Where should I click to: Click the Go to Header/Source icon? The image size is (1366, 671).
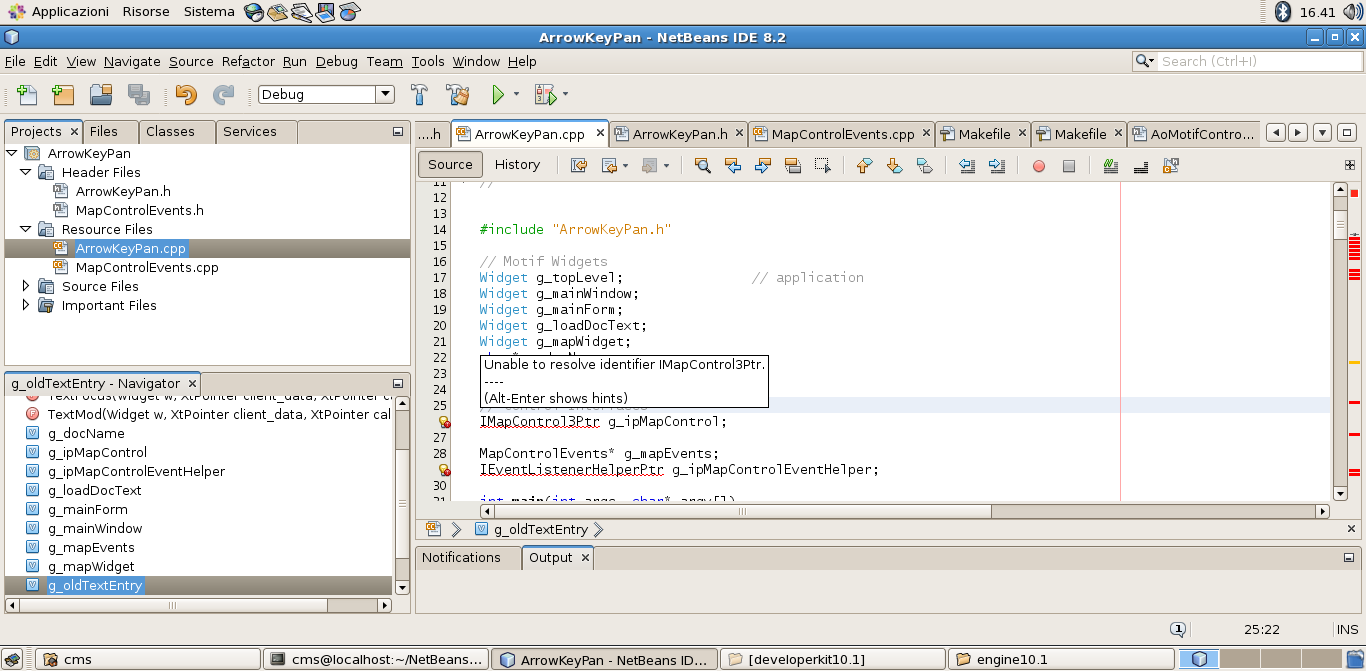click(x=1171, y=166)
